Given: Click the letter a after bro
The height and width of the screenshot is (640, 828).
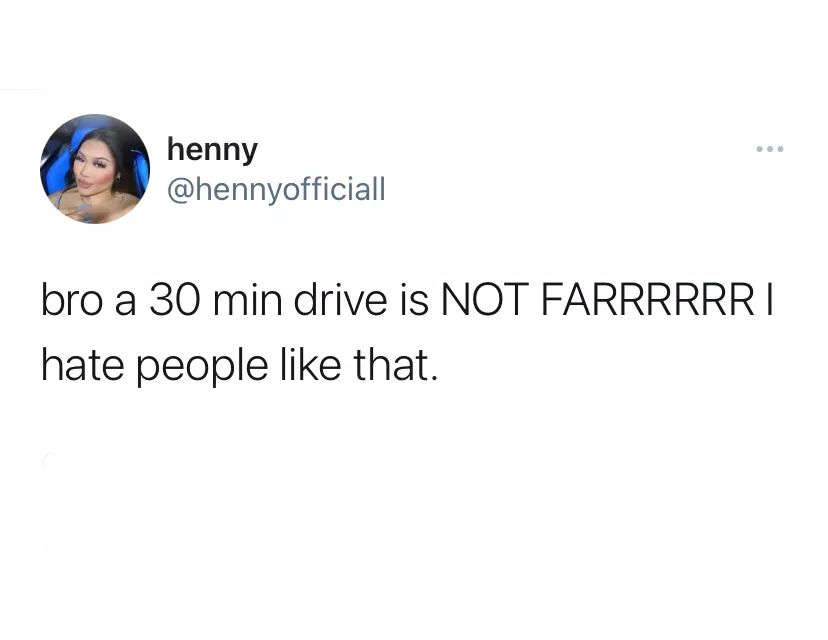Looking at the screenshot, I should click(x=126, y=303).
